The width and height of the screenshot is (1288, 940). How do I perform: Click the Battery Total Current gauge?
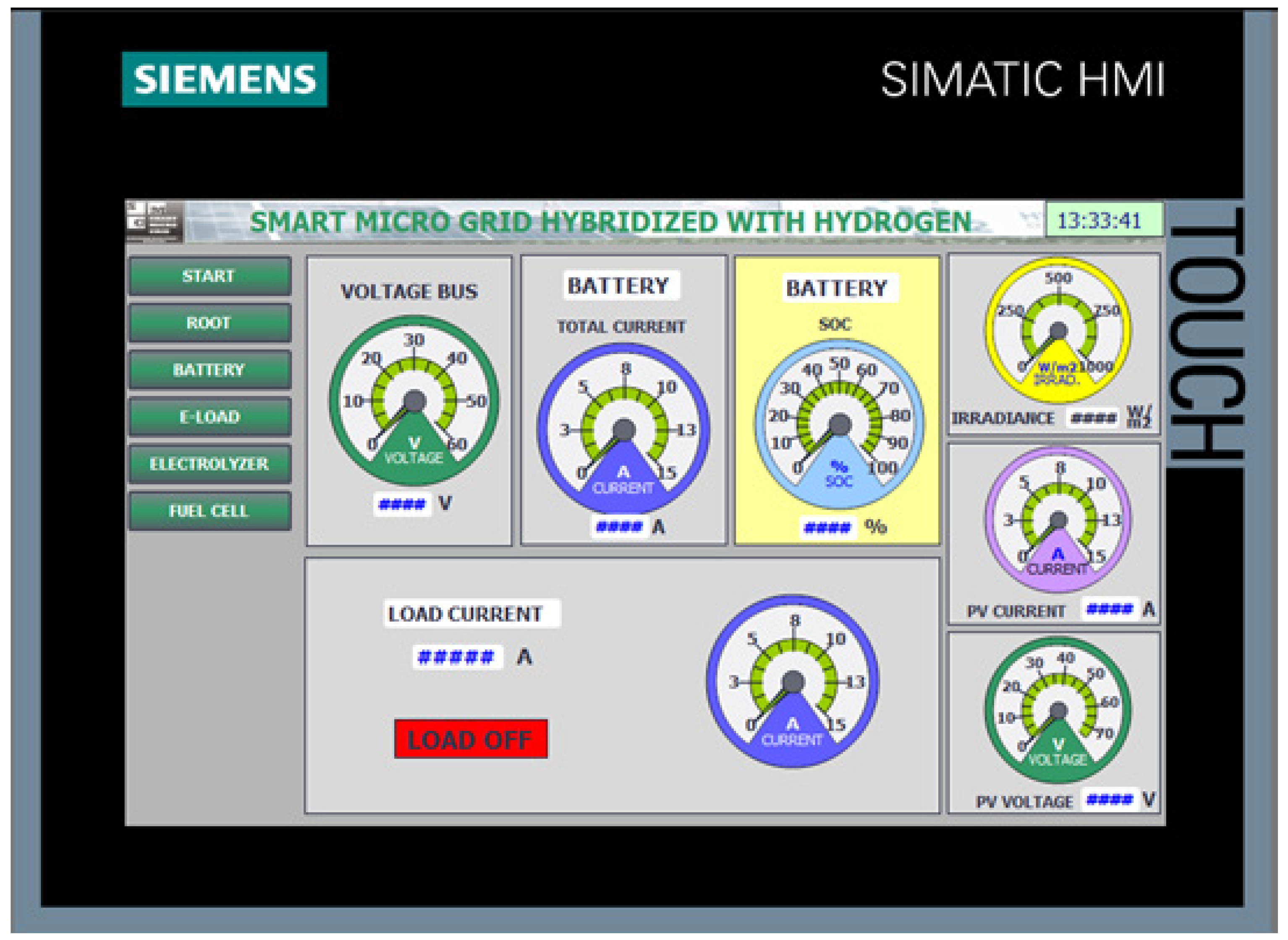623,429
